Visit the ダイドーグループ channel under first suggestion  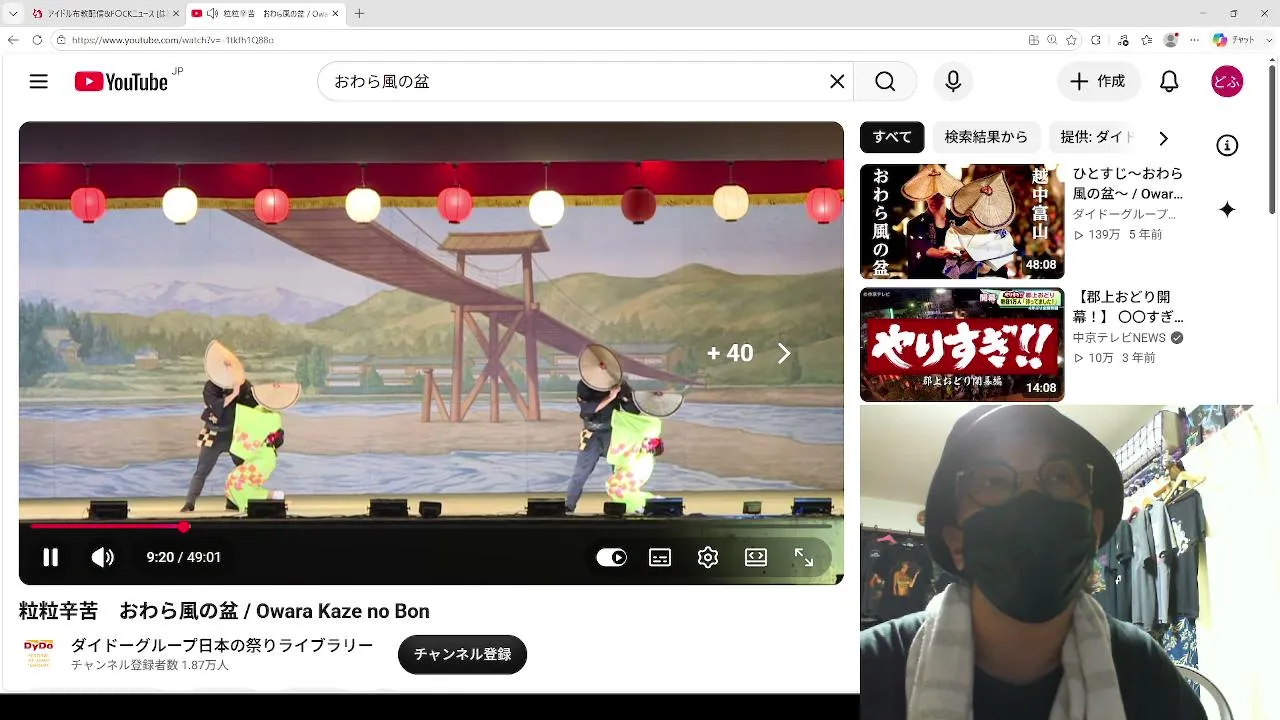tap(1125, 214)
